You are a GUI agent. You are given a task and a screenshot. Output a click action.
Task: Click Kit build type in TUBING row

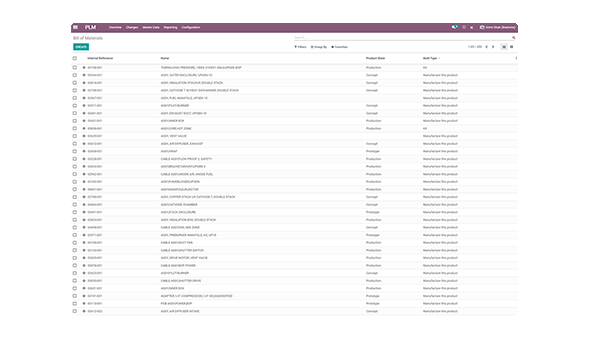pyautogui.click(x=425, y=68)
